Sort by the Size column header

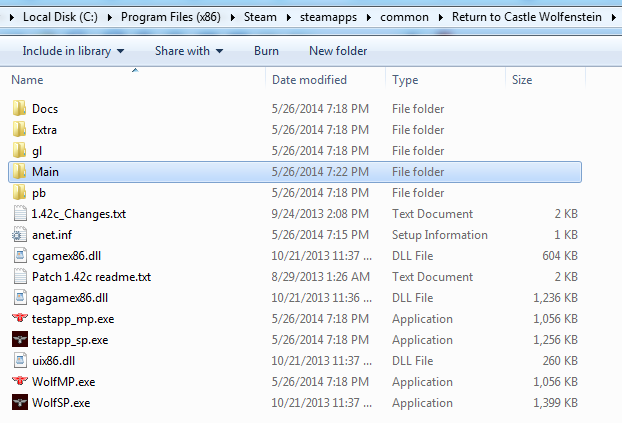tap(522, 80)
